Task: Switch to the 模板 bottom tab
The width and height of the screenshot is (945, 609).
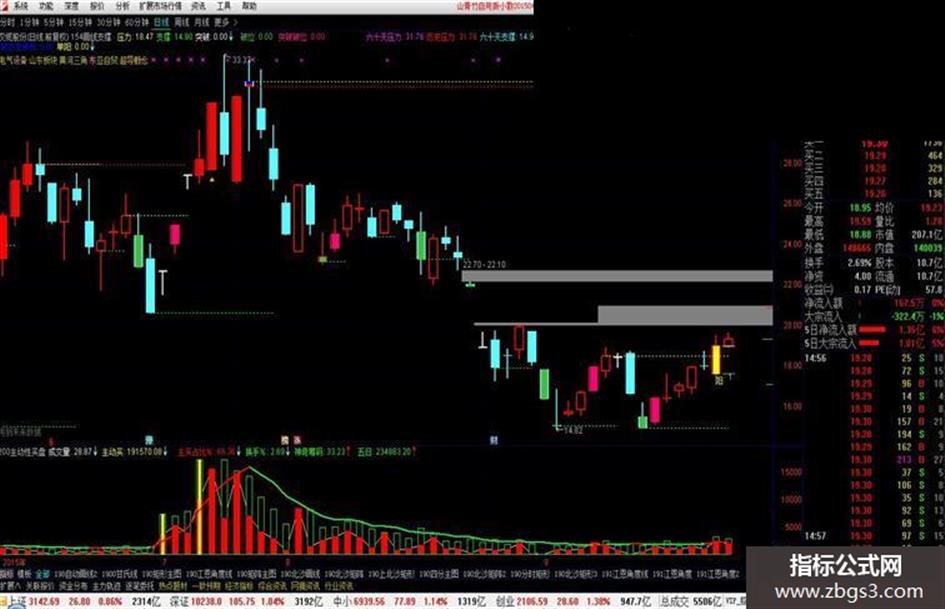Action: (24, 575)
